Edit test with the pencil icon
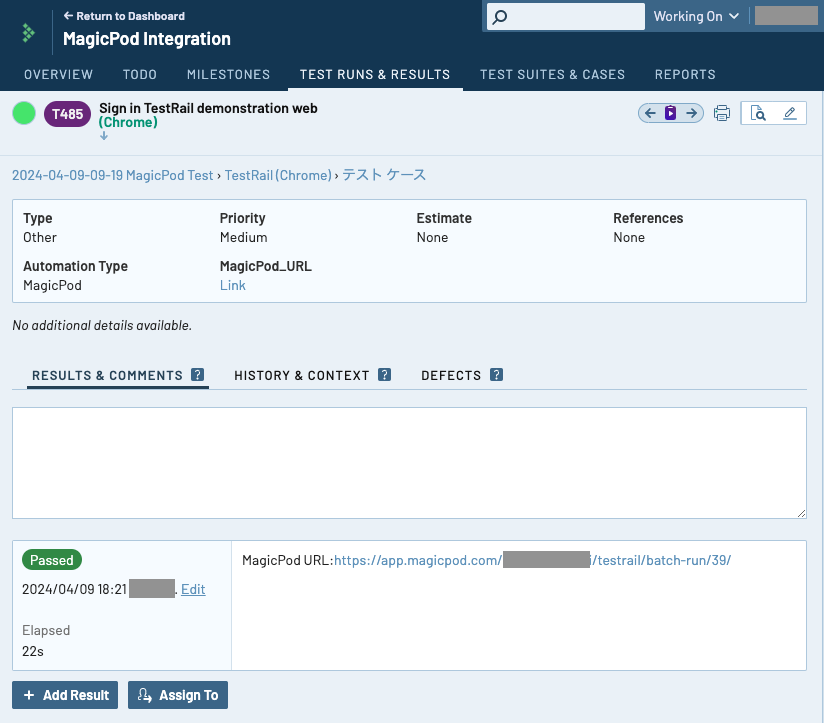Image resolution: width=824 pixels, height=723 pixels. [789, 113]
